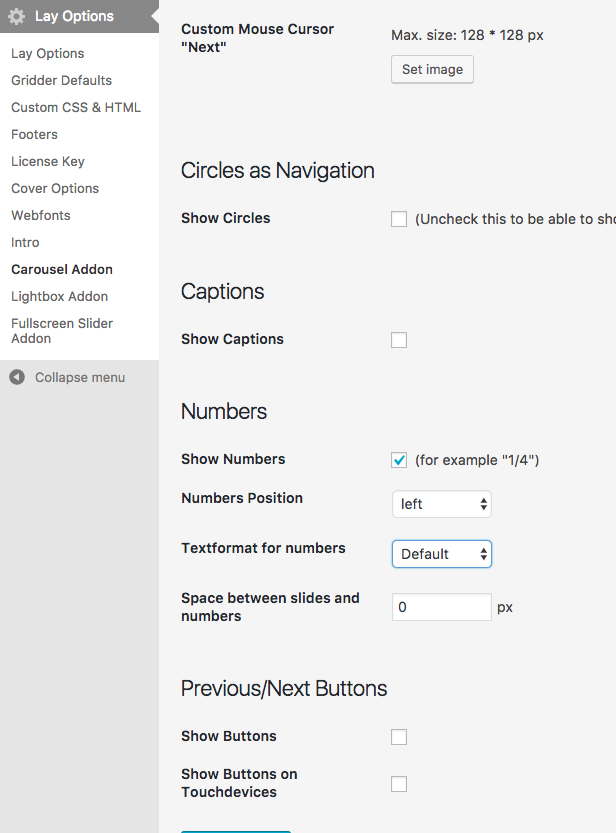
Task: Open the Numbers Position dropdown
Action: click(441, 504)
